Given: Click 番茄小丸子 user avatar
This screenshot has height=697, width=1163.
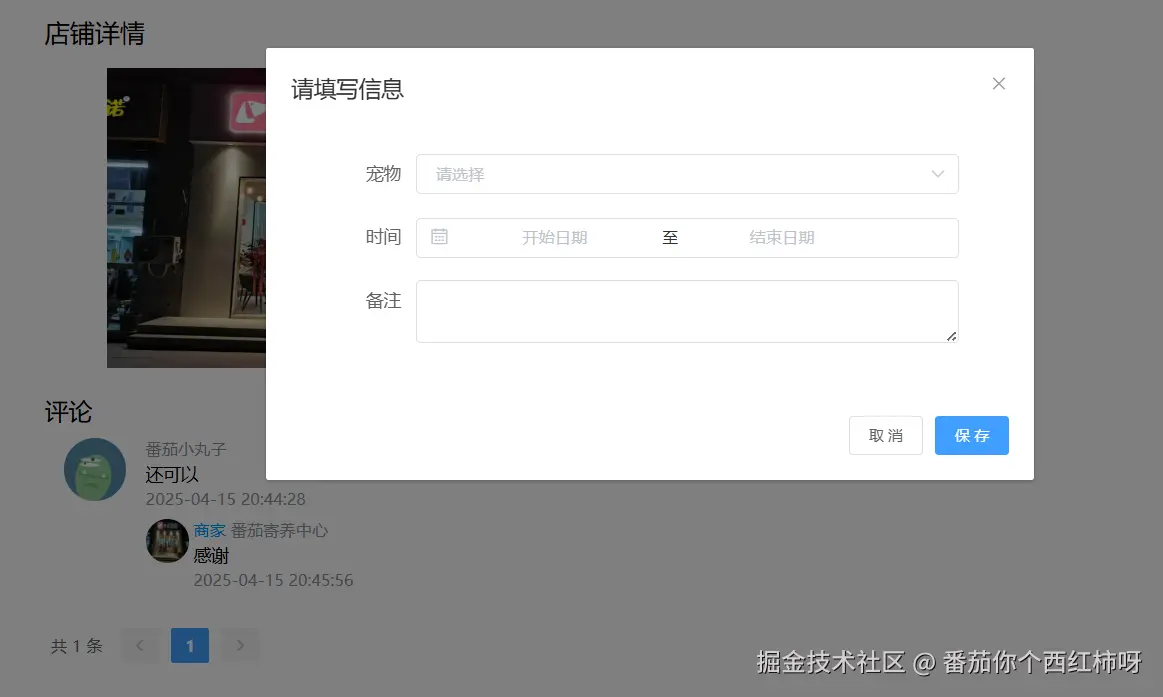Looking at the screenshot, I should pos(95,469).
